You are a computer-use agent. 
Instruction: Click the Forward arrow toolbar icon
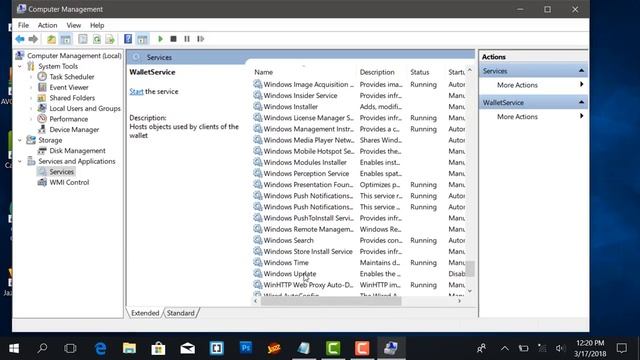point(33,39)
